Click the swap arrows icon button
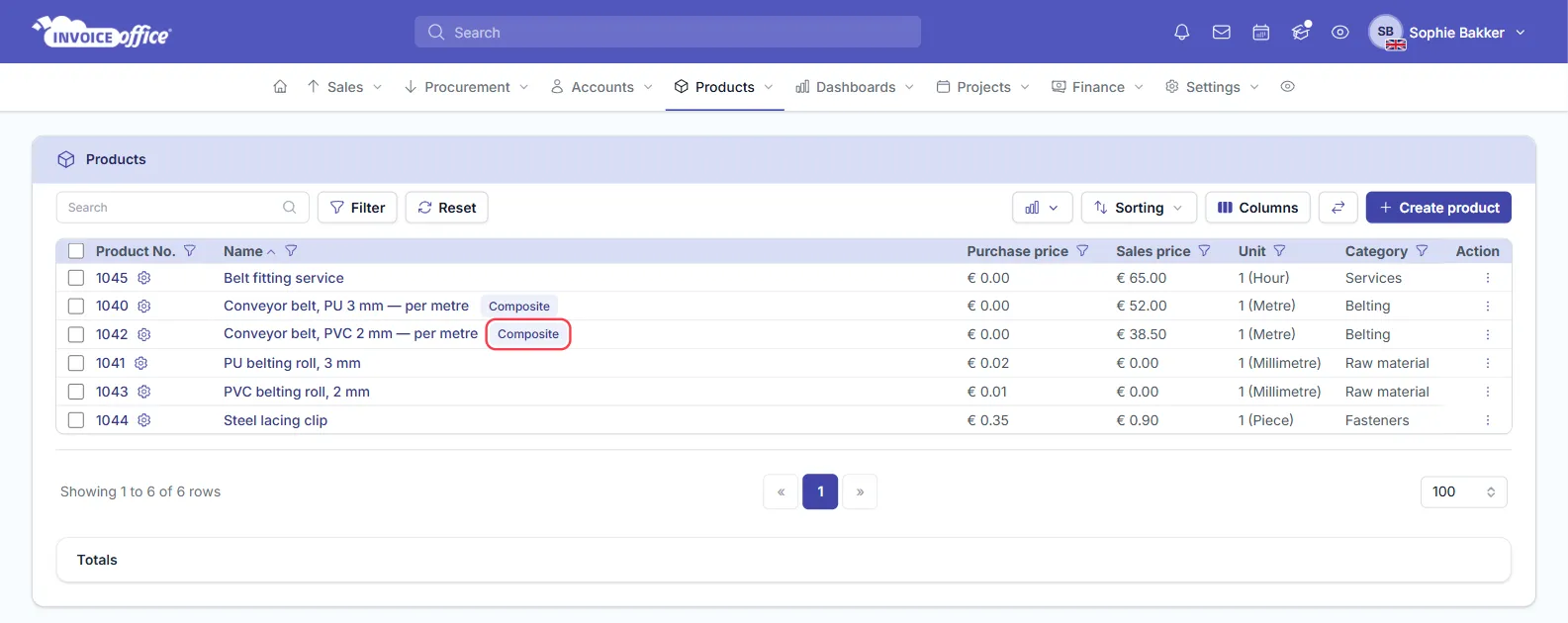The height and width of the screenshot is (623, 1568). (x=1337, y=208)
